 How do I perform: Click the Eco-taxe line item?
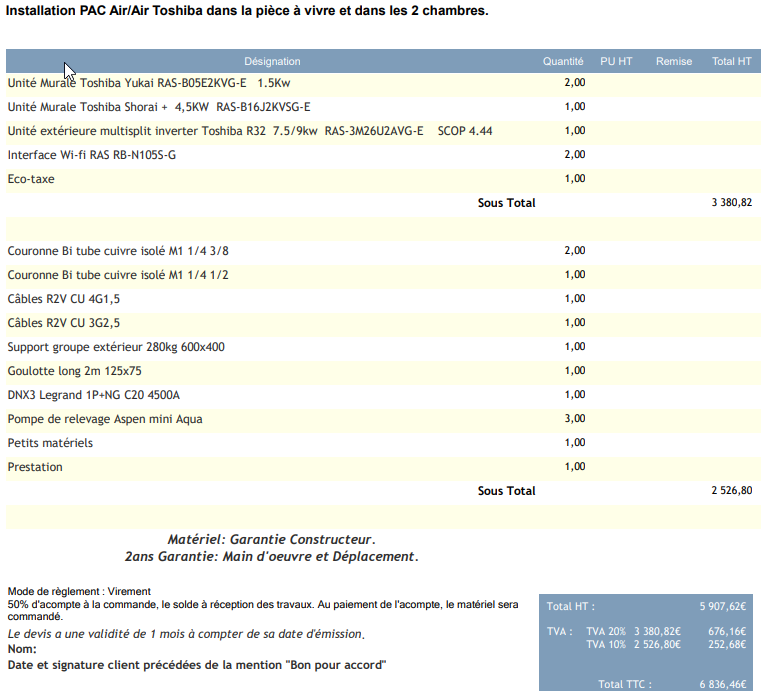[31, 179]
